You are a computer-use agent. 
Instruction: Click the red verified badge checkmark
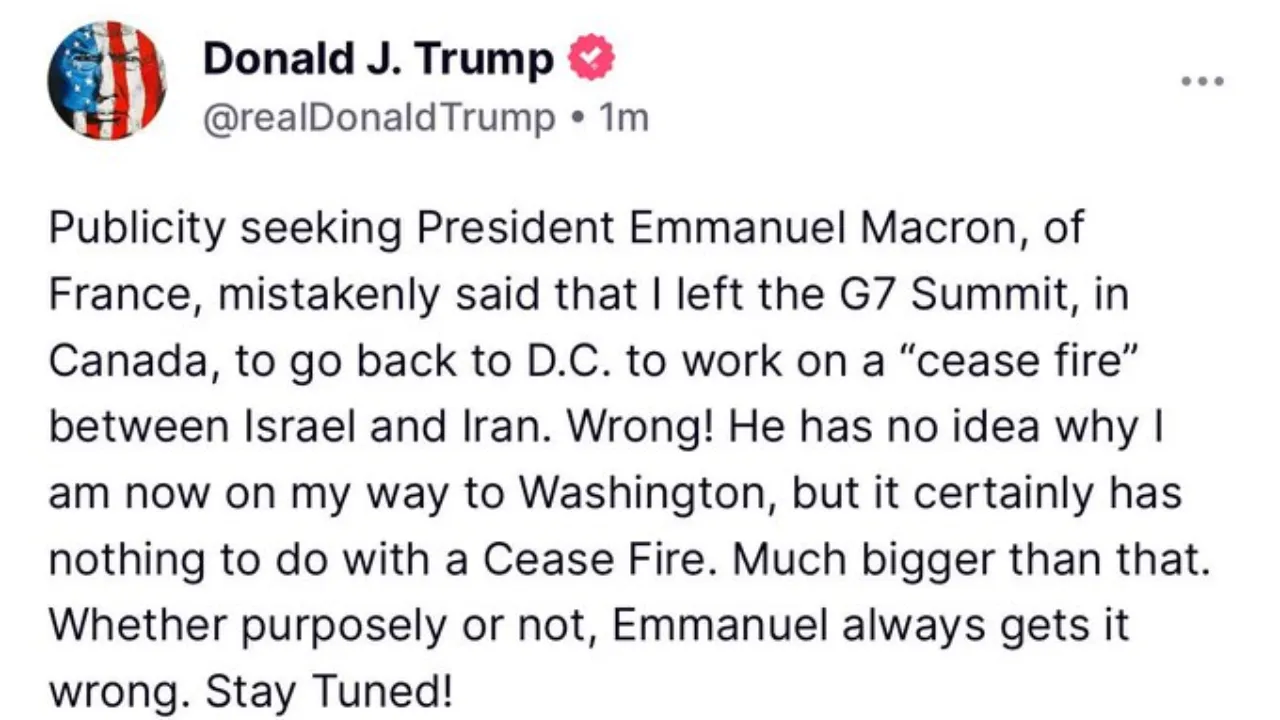tap(591, 61)
